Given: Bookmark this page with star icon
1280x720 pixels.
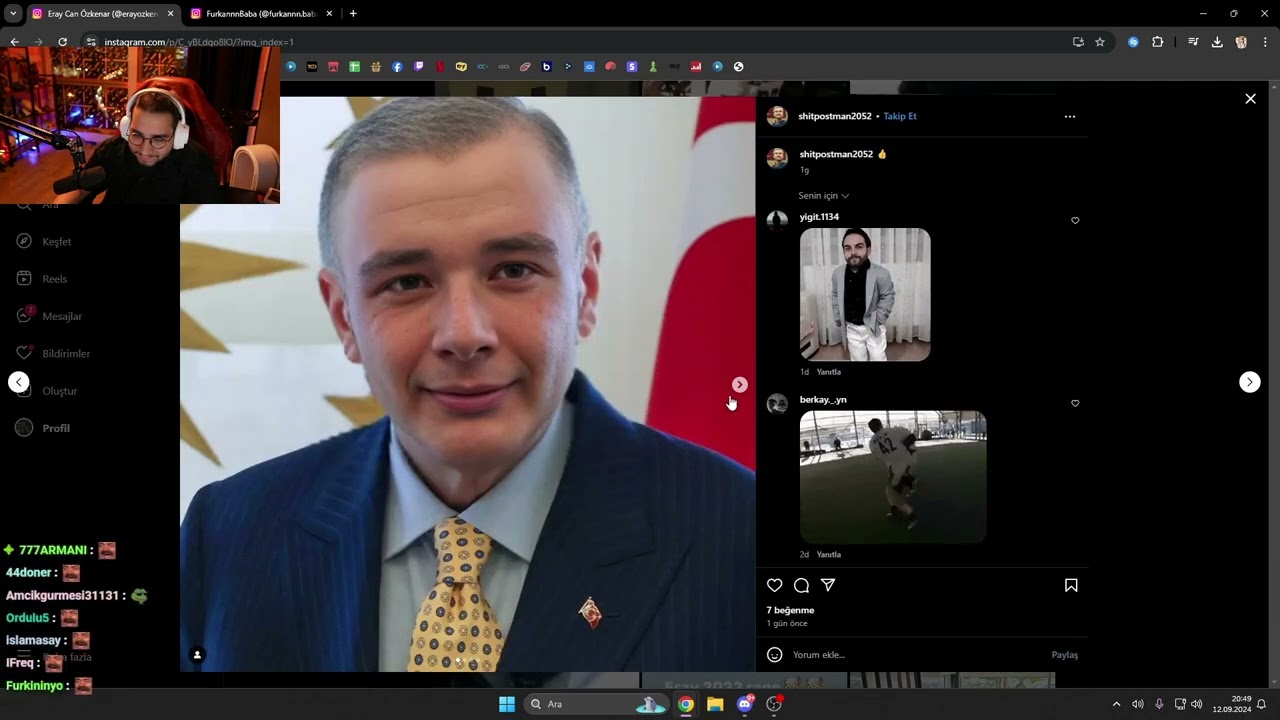Looking at the screenshot, I should click(1100, 42).
